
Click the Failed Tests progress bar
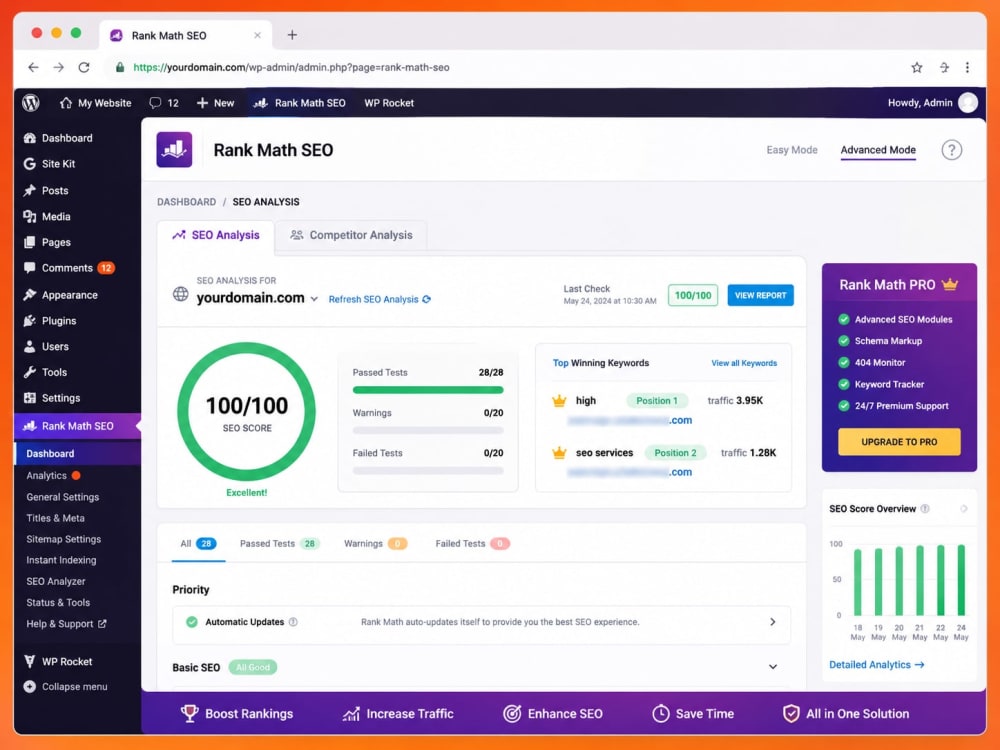tap(428, 471)
